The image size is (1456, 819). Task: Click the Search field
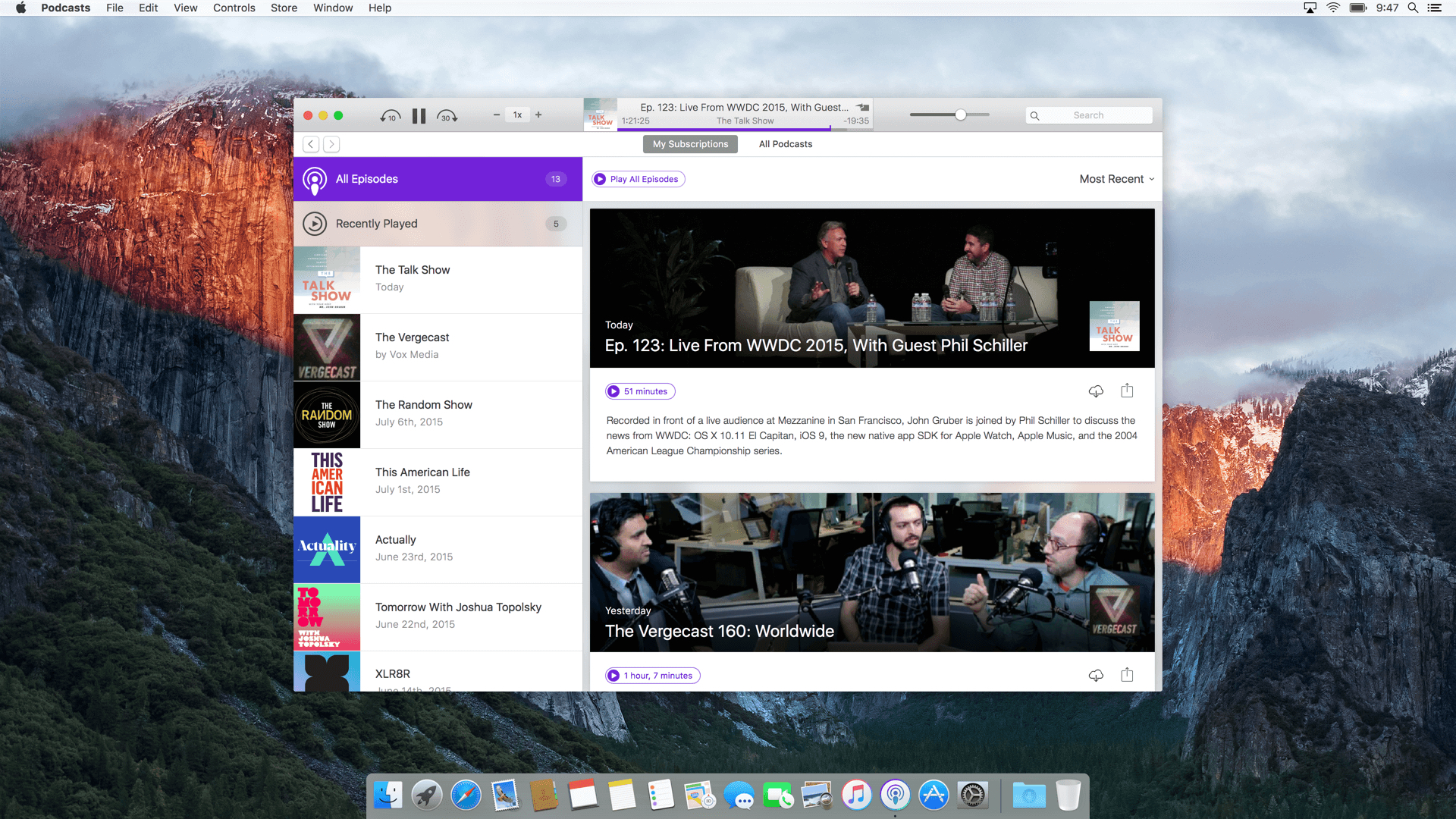(1089, 115)
